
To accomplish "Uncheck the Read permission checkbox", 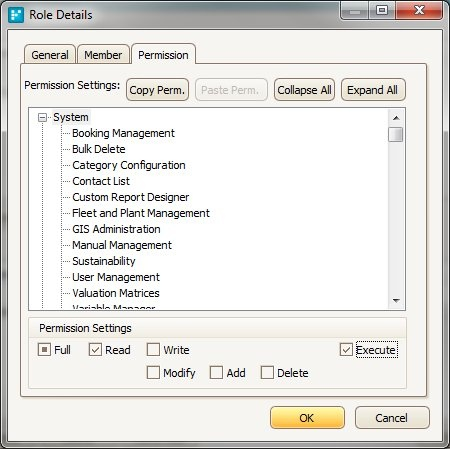I will coord(95,350).
